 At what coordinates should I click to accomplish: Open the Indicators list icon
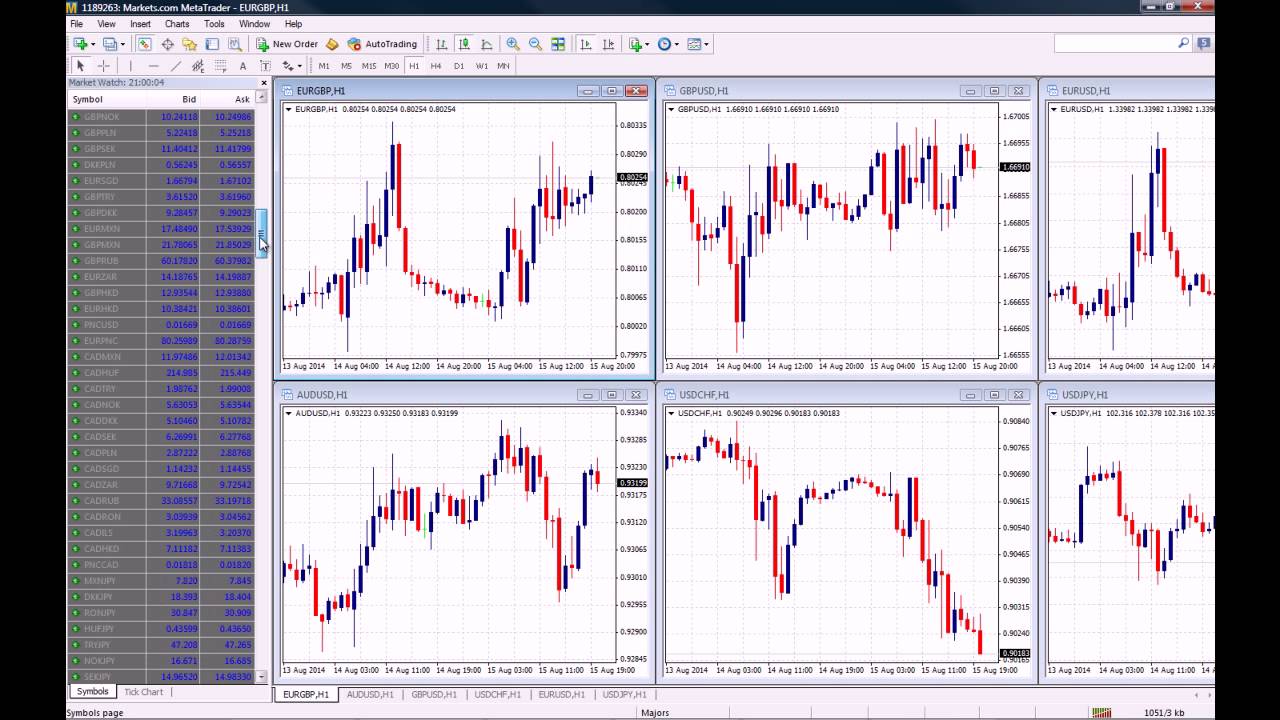tap(636, 44)
